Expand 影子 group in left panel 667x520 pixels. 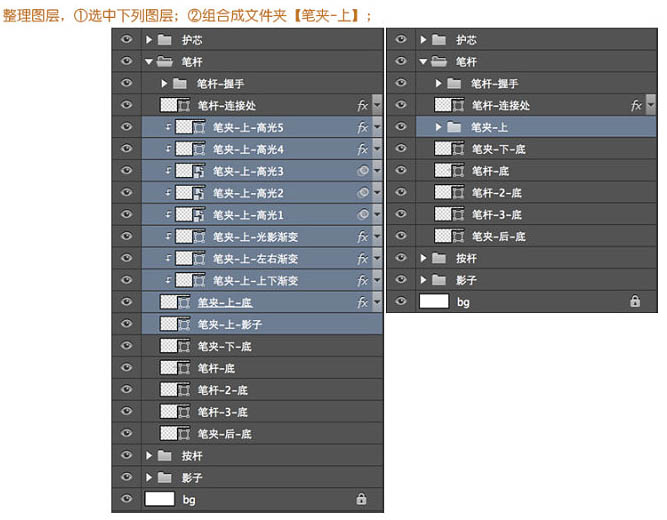click(x=148, y=477)
